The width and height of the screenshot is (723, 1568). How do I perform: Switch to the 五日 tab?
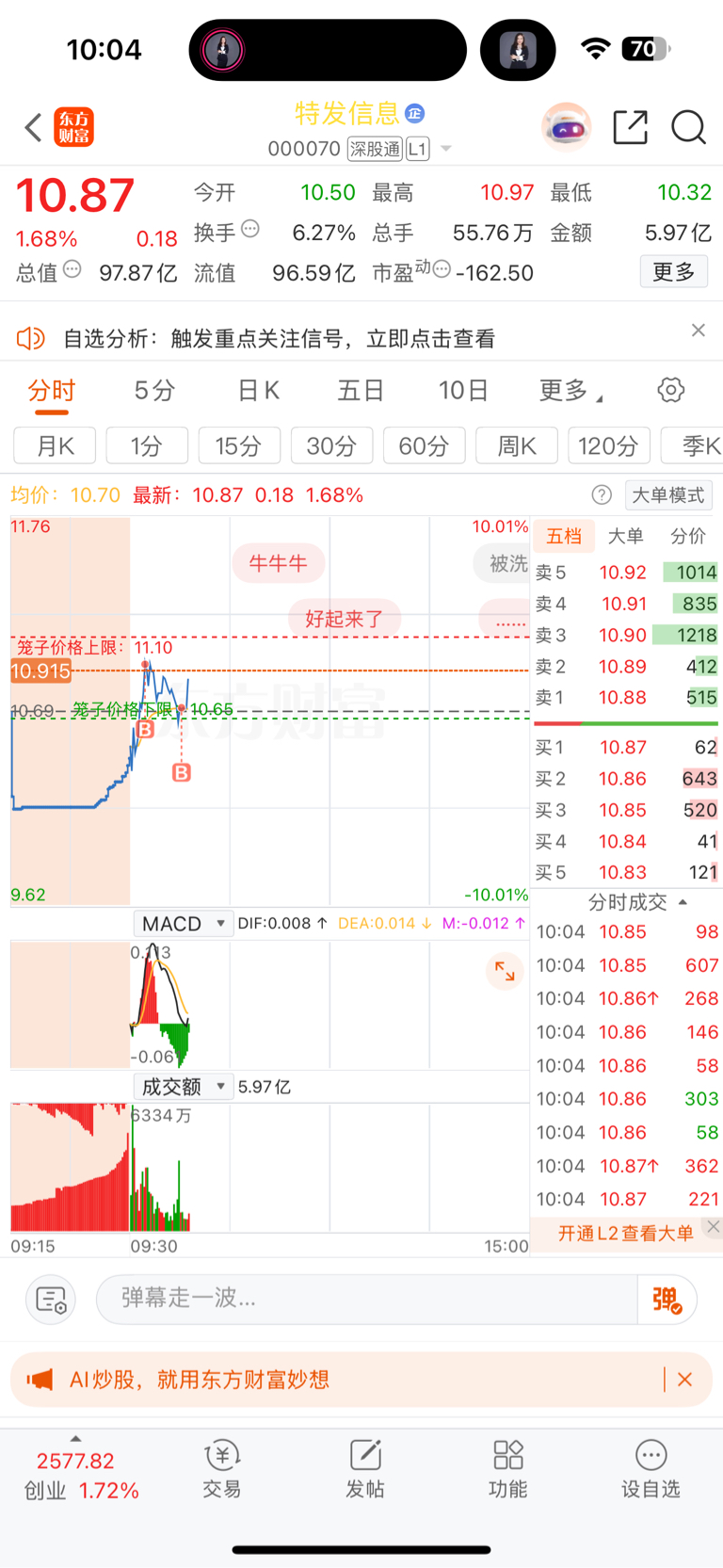click(x=361, y=391)
